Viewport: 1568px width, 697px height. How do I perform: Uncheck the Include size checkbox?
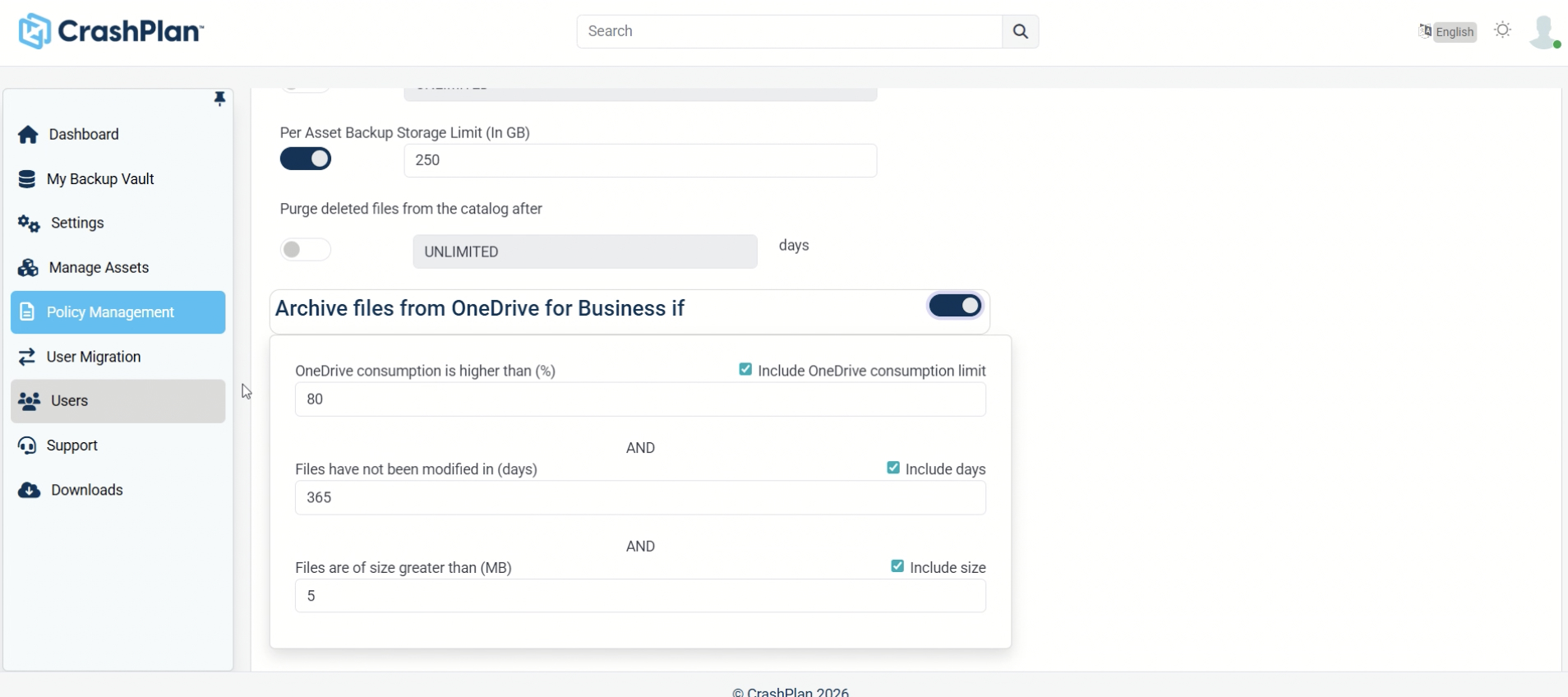[x=897, y=566]
